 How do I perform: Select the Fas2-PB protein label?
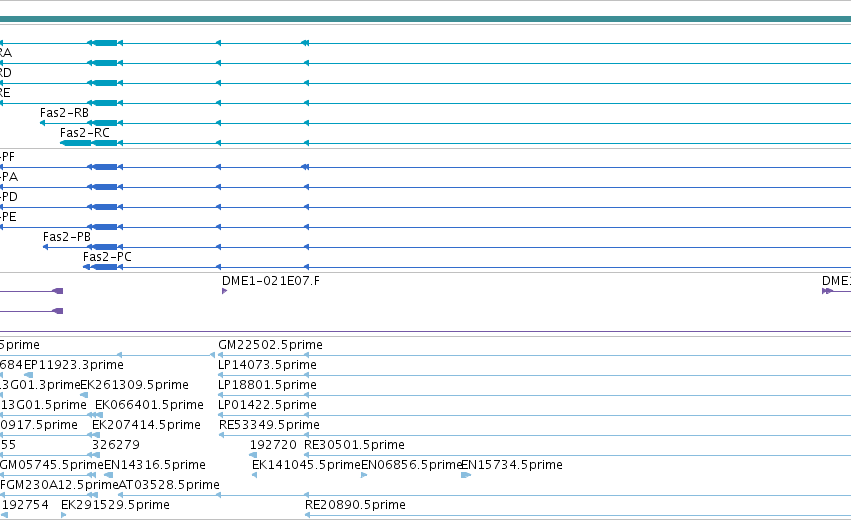coord(67,237)
